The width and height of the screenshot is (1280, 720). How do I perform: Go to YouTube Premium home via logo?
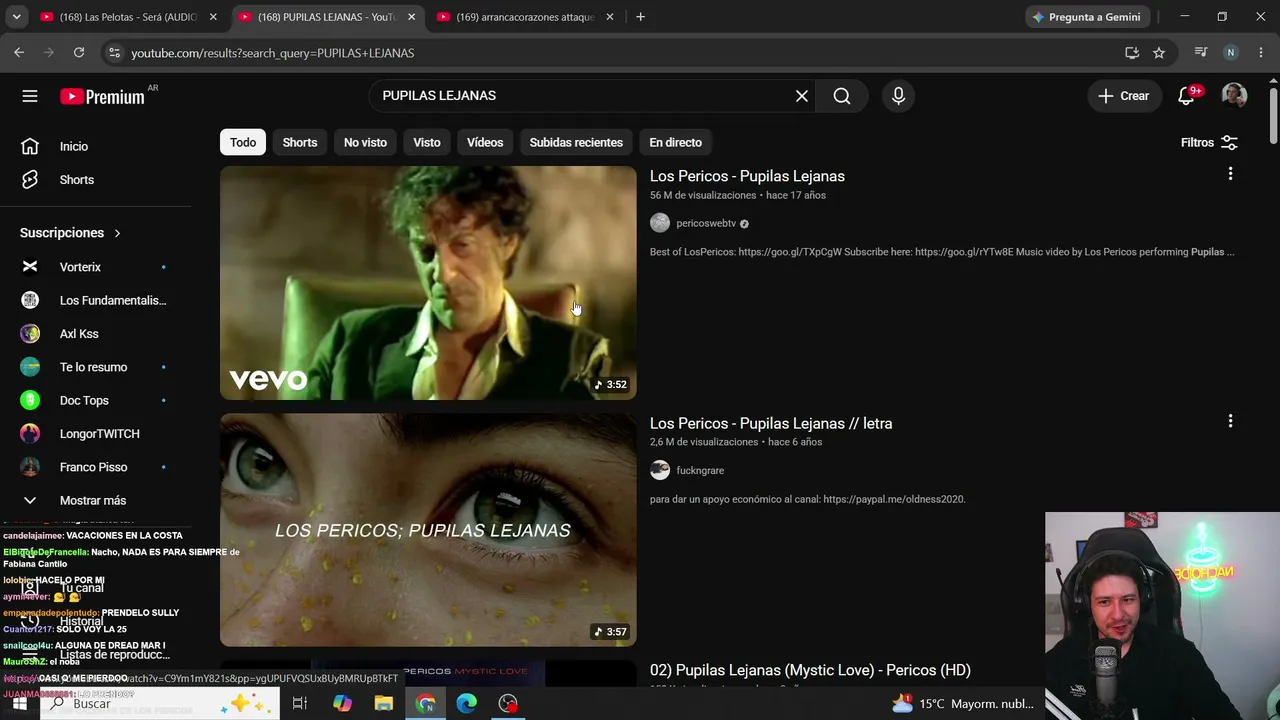103,96
